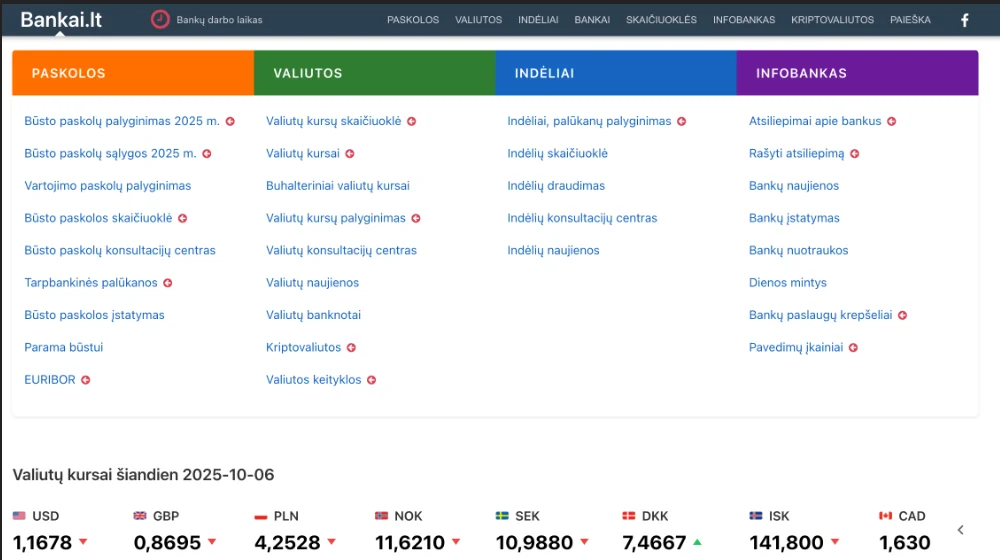Screen dimensions: 1000x560
Task: Click the UK flag icon beside GBP
Action: tap(140, 516)
